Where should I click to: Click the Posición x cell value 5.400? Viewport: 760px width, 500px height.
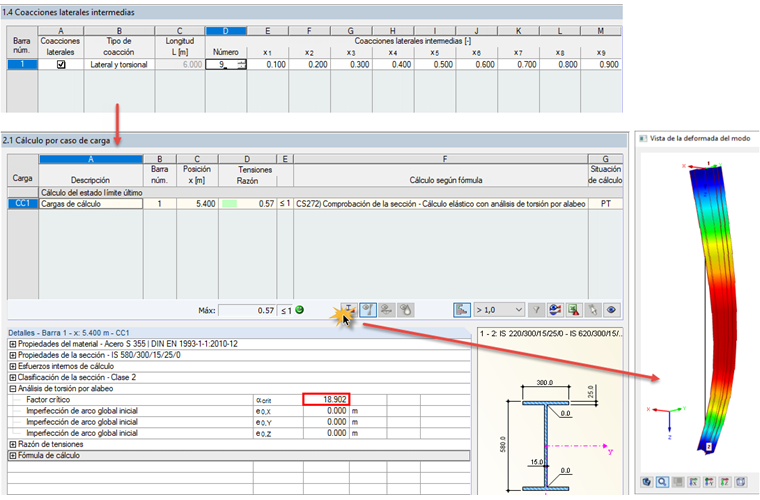tap(197, 204)
